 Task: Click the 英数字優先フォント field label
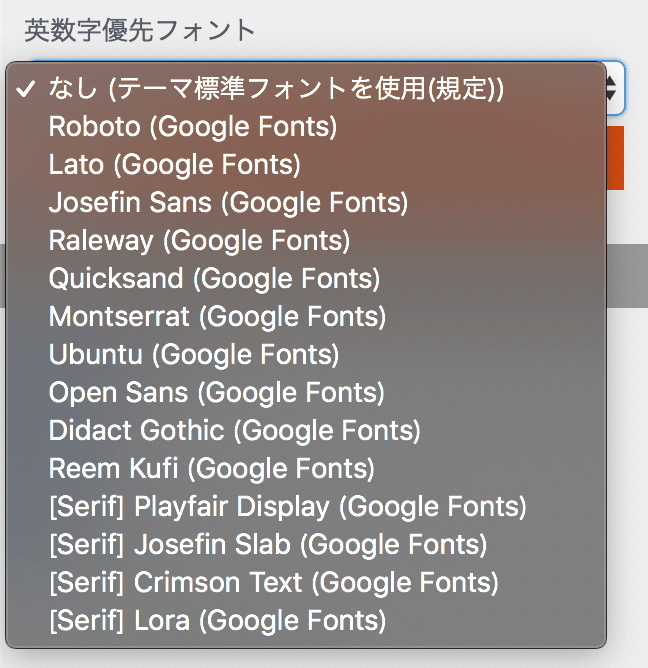(x=140, y=31)
